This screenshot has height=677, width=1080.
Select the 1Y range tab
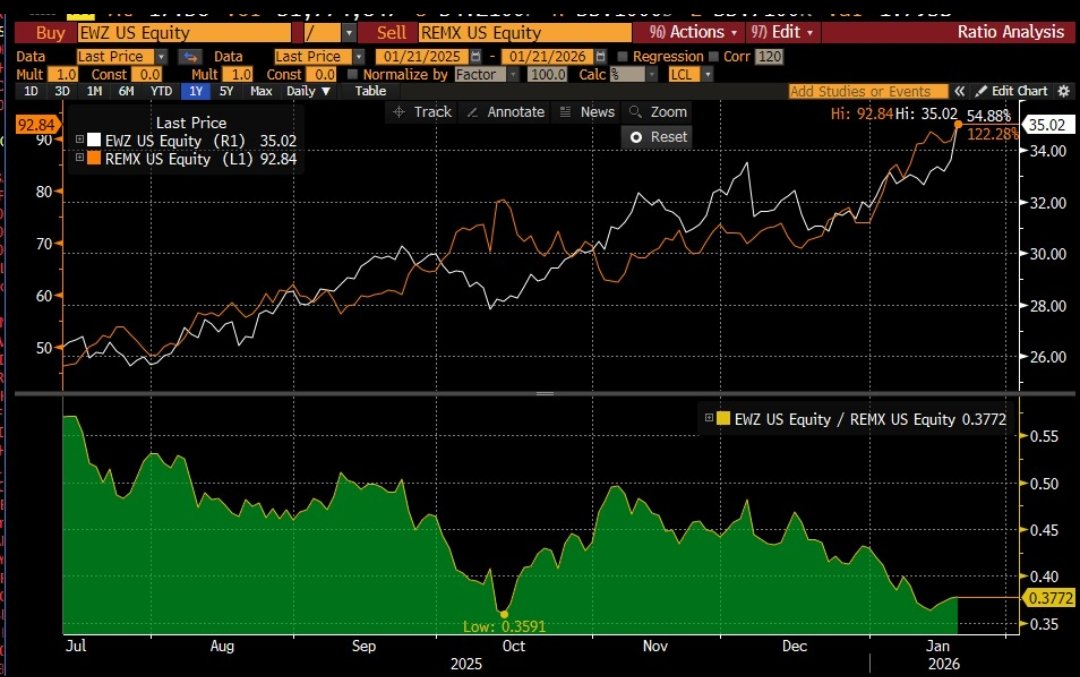coord(196,91)
